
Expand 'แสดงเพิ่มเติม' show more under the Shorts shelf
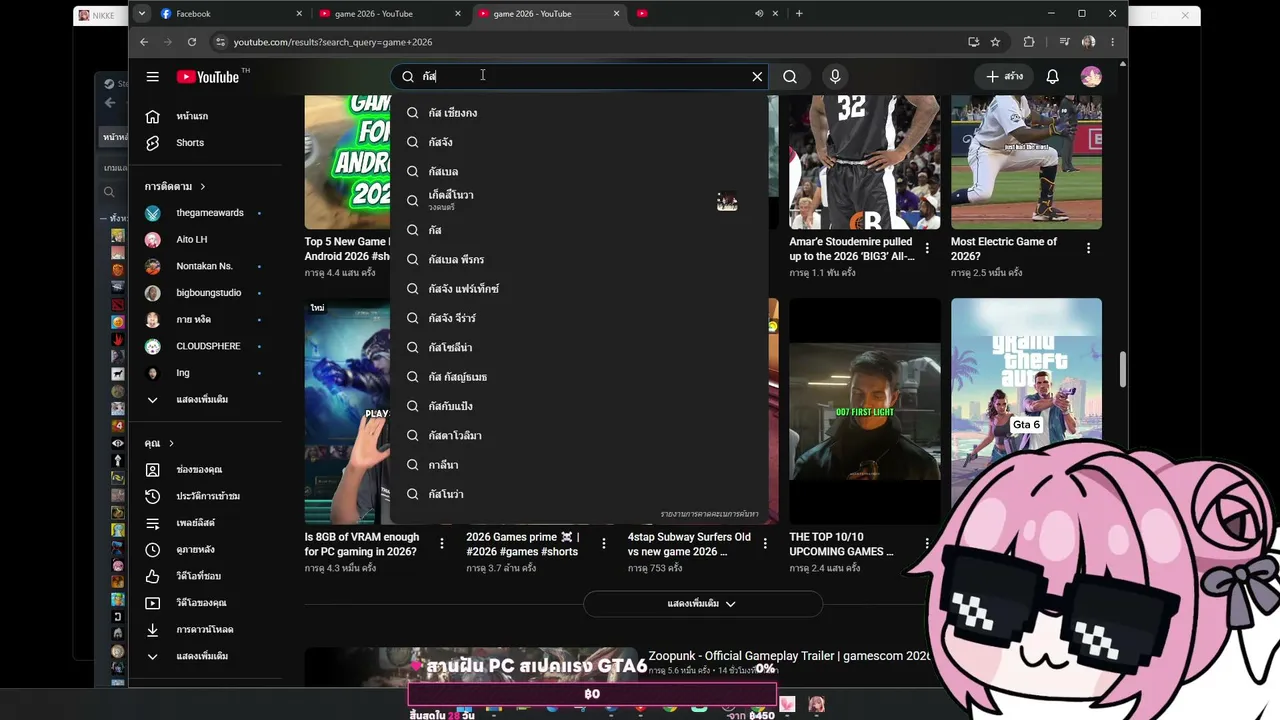coord(702,604)
